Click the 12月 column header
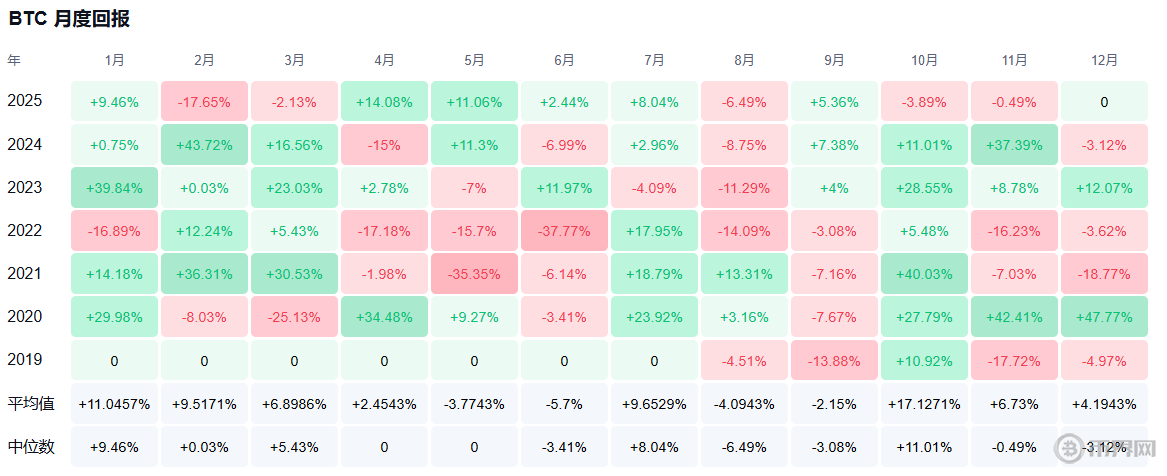This screenshot has width=1167, height=476. coord(1104,60)
